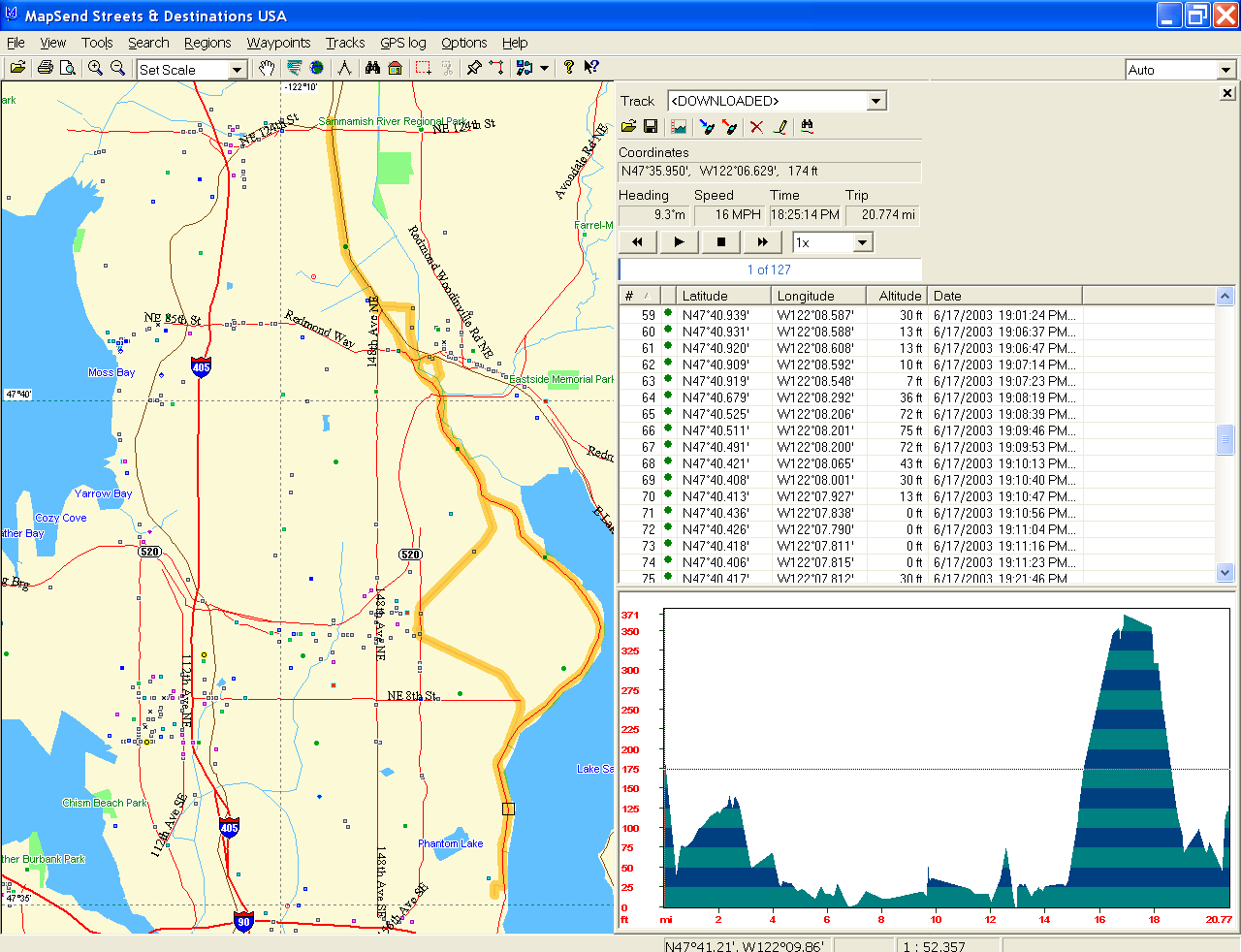The width and height of the screenshot is (1241, 952).
Task: Click the save track floppy disk icon
Action: point(651,127)
